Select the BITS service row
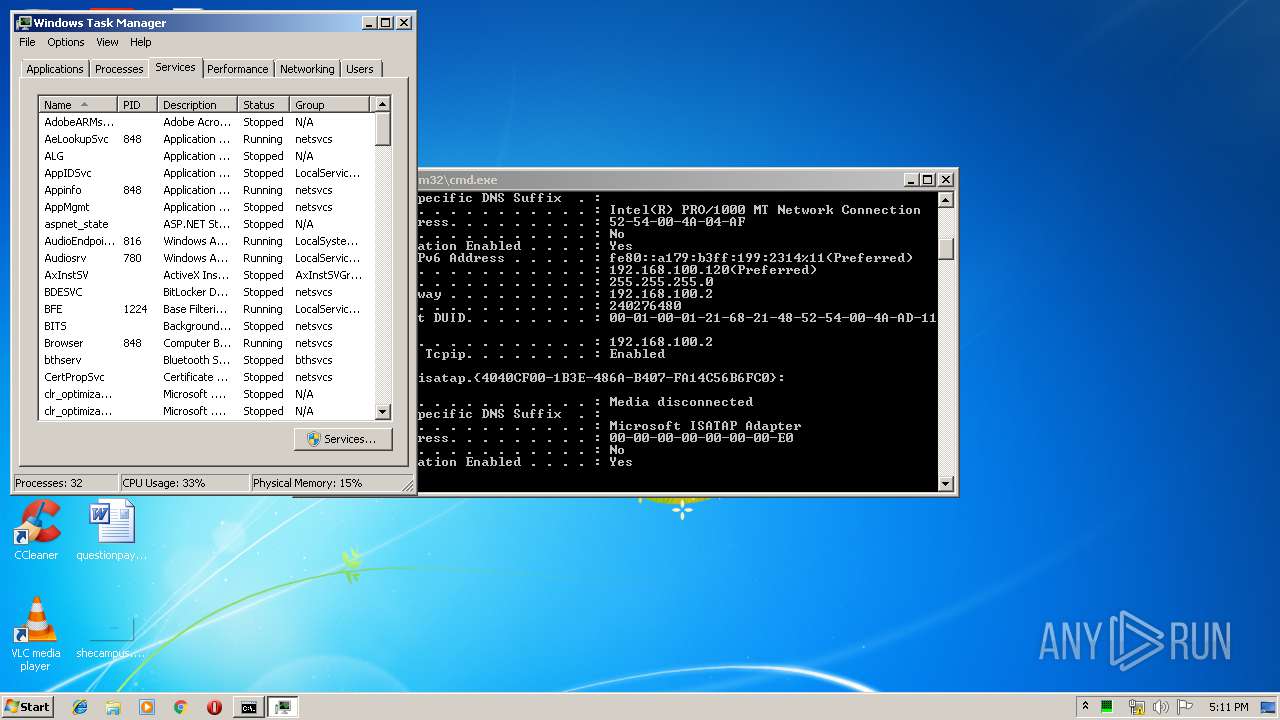The width and height of the screenshot is (1280, 720). pos(206,326)
